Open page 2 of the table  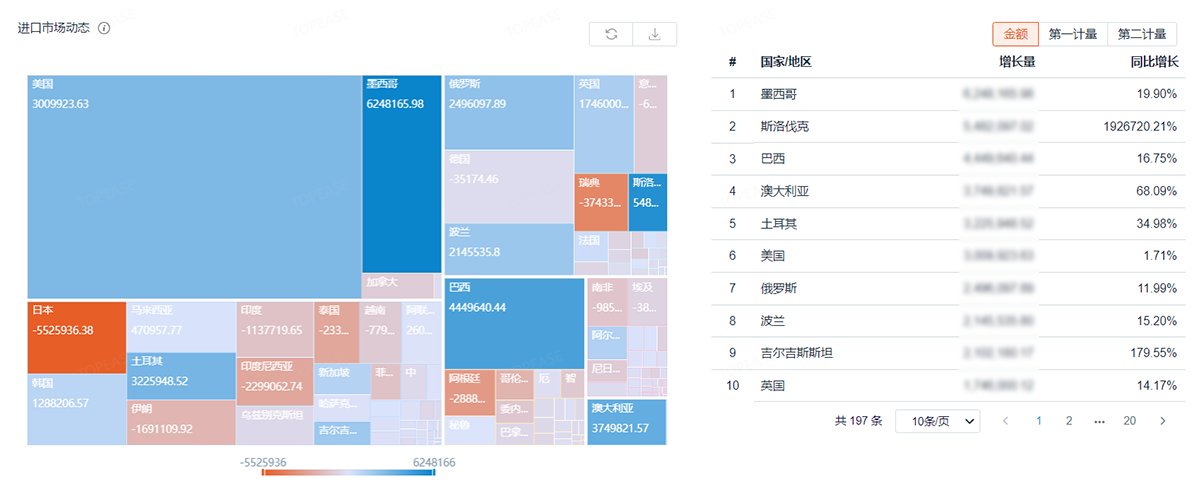coord(1068,421)
